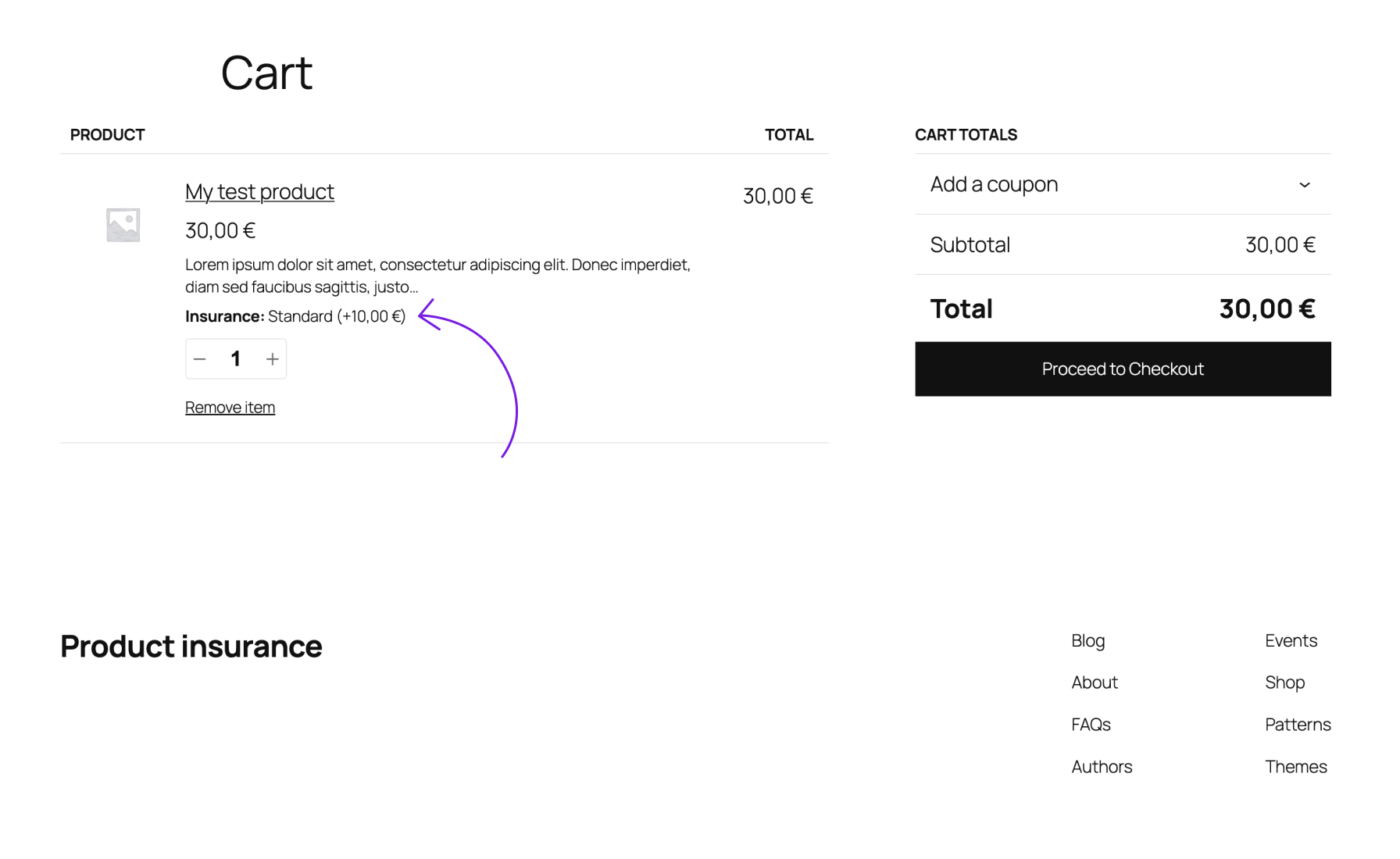Open the My test product page

click(259, 191)
